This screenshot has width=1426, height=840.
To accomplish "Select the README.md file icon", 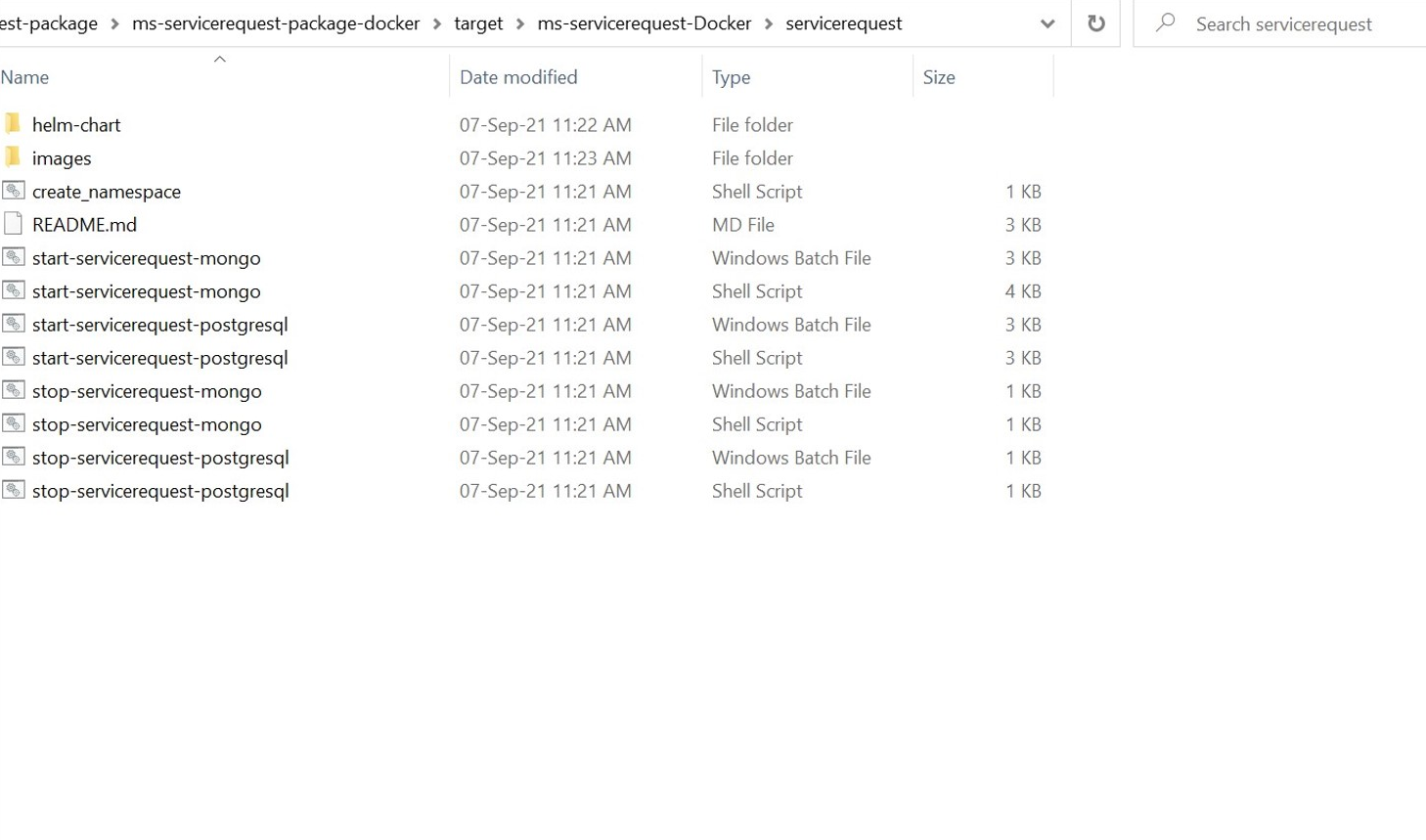I will [13, 224].
